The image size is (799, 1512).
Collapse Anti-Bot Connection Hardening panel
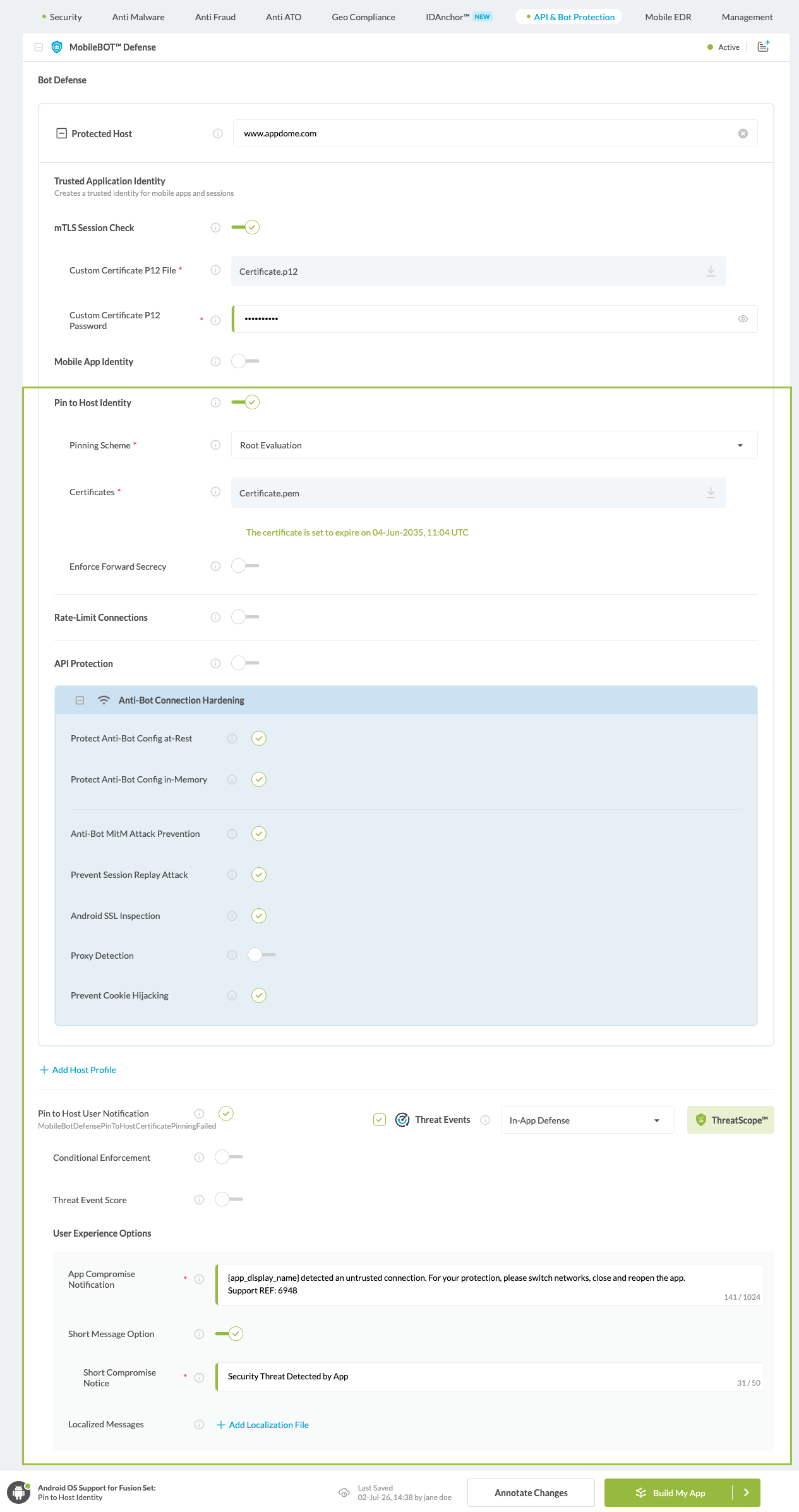pyautogui.click(x=80, y=700)
